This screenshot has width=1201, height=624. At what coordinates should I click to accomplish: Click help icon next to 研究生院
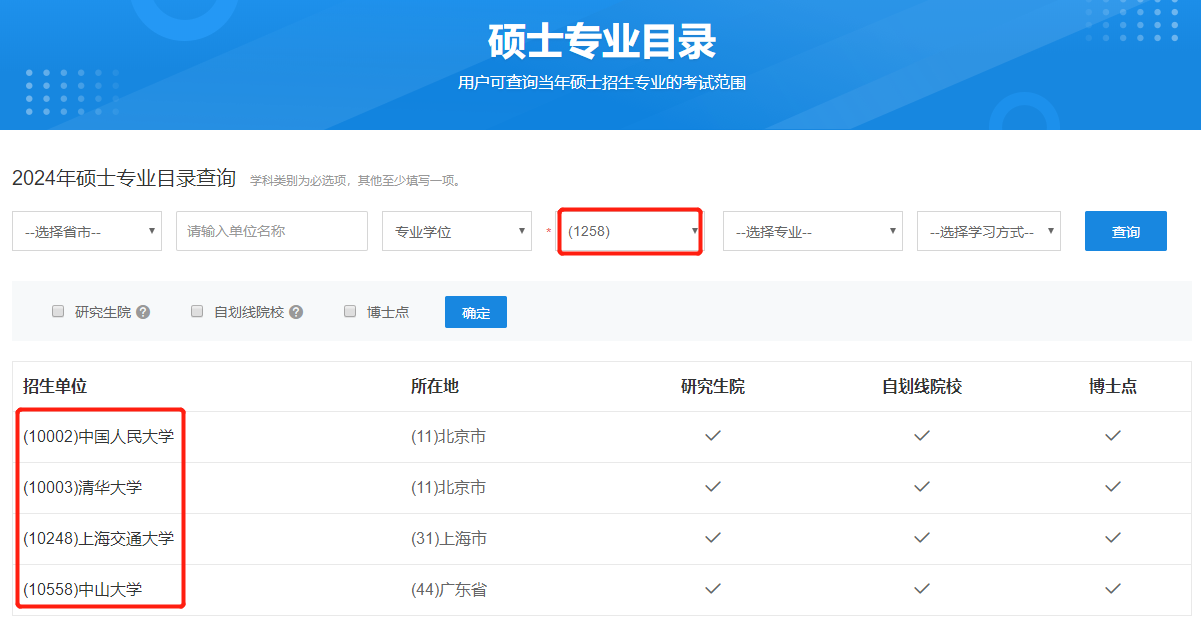(x=143, y=312)
